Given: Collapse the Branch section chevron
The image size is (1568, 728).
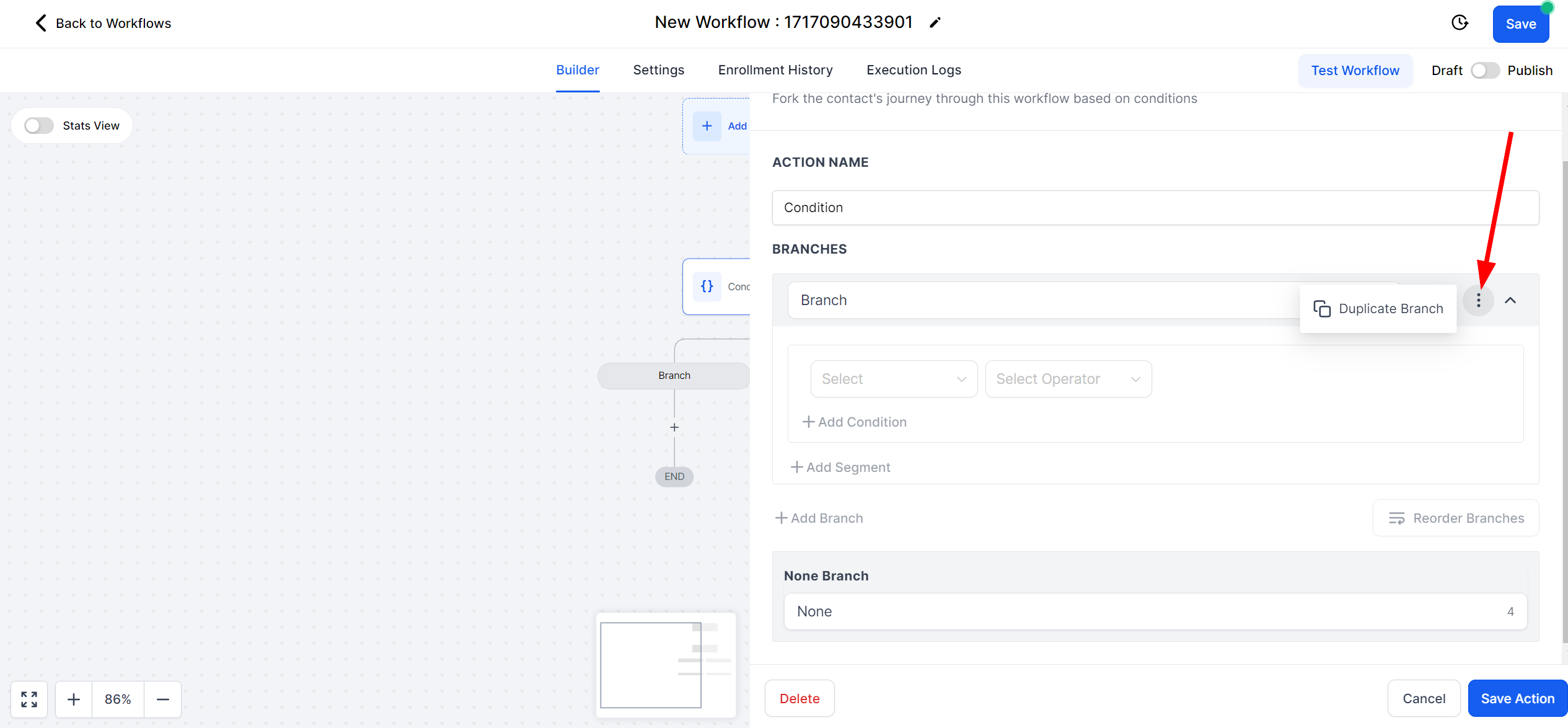Looking at the screenshot, I should click(1510, 301).
